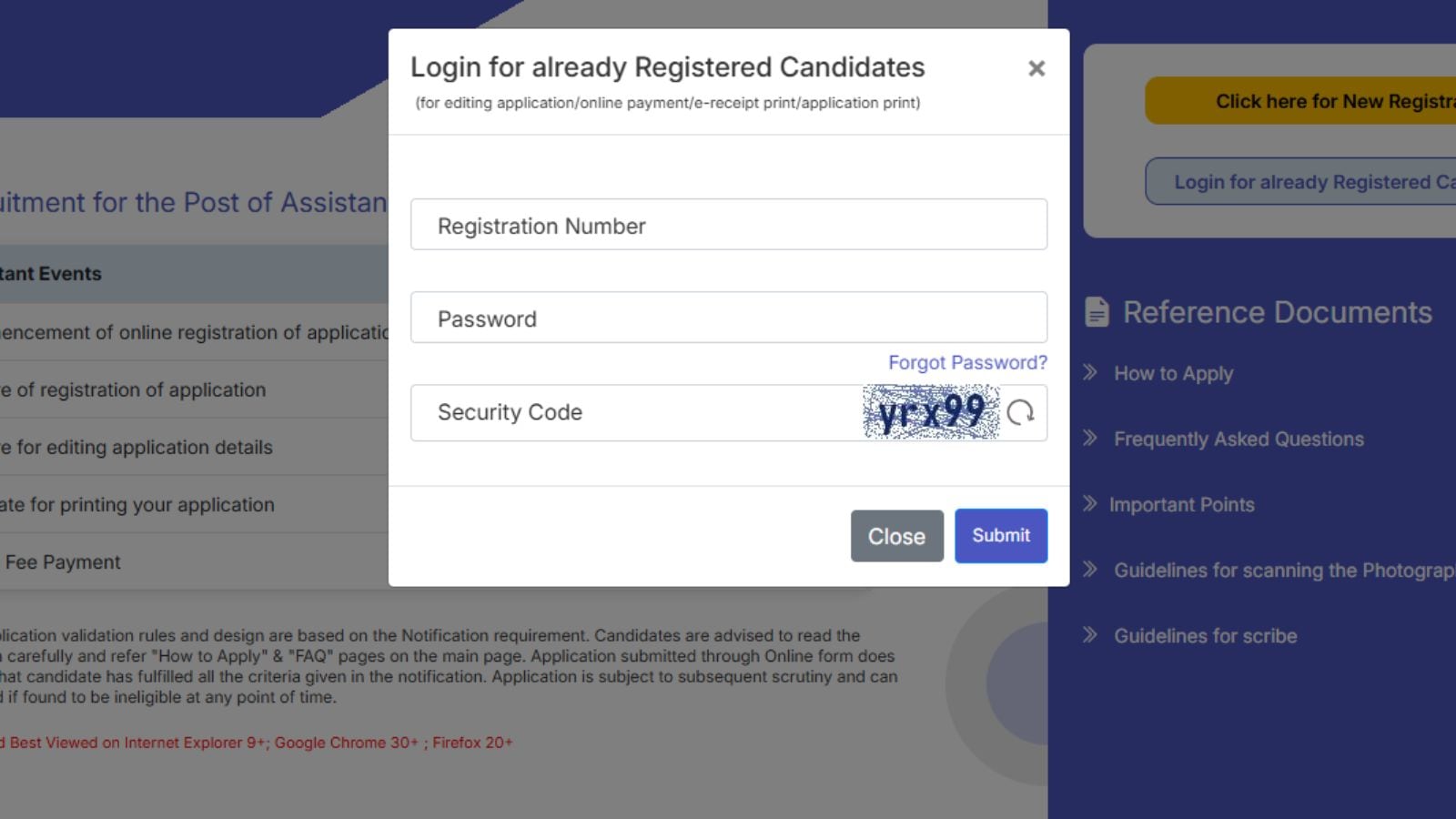Focus the Registration Number field
Viewport: 1456px width, 819px height.
click(728, 225)
